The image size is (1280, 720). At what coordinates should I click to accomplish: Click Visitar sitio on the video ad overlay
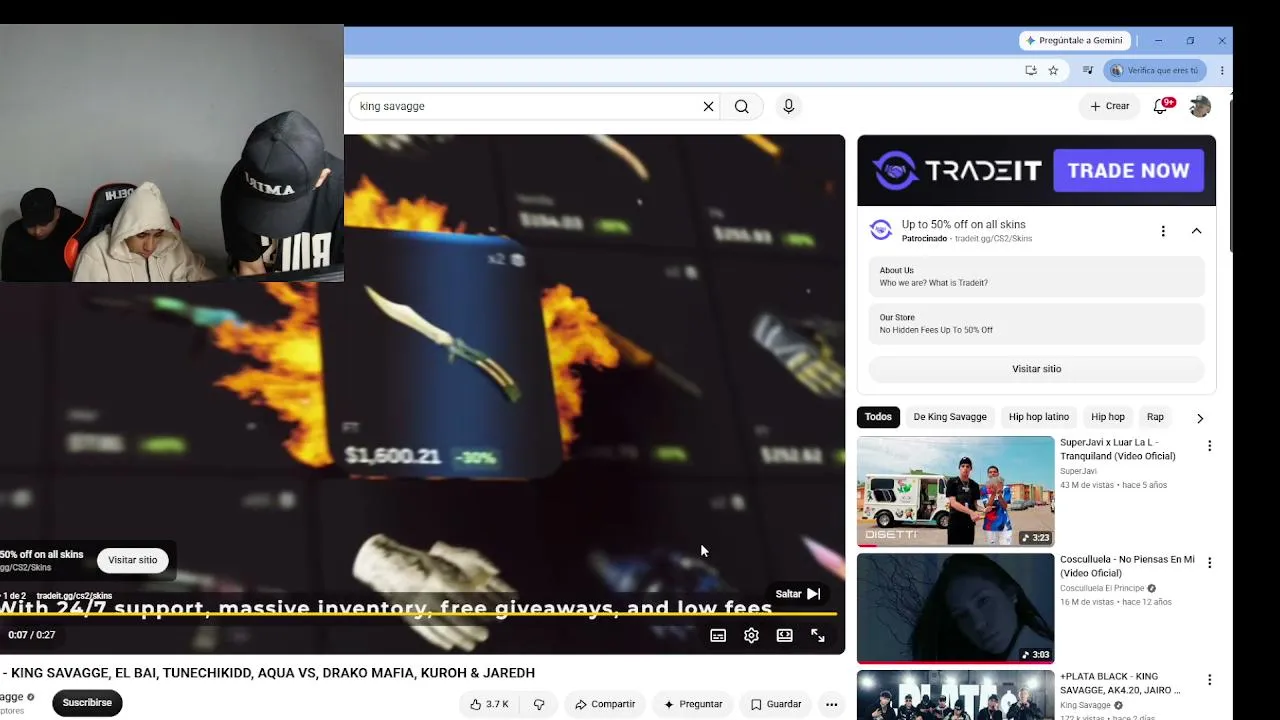coord(133,560)
